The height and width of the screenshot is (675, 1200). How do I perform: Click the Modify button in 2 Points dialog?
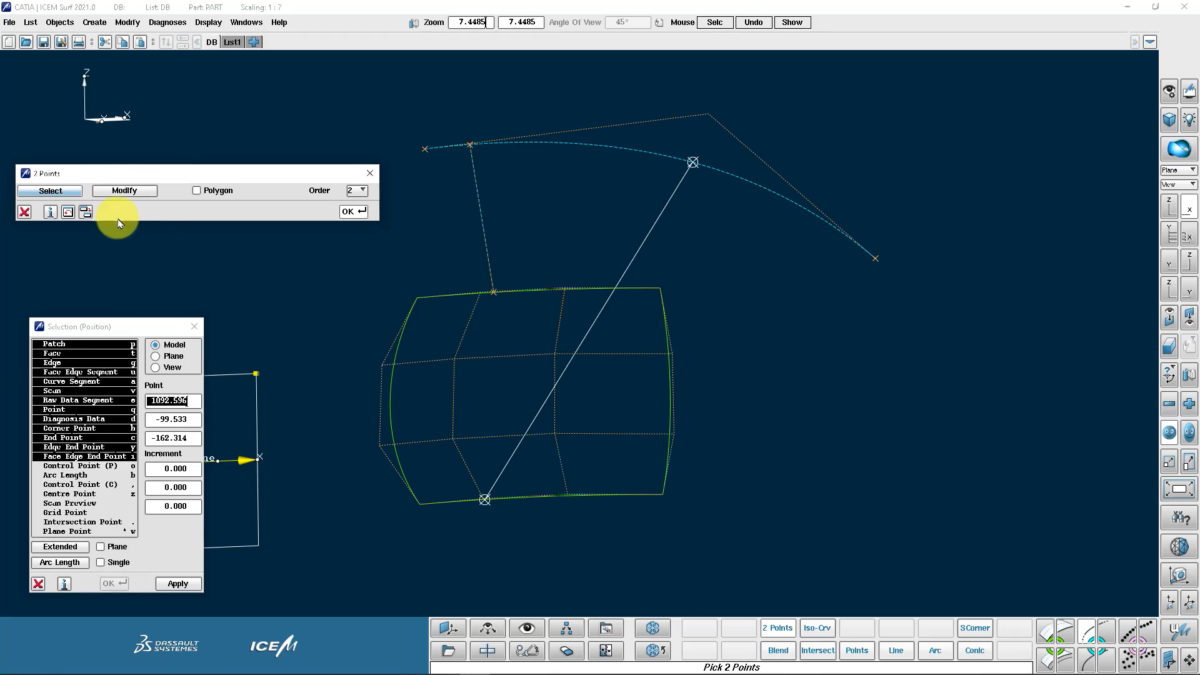pyautogui.click(x=125, y=191)
